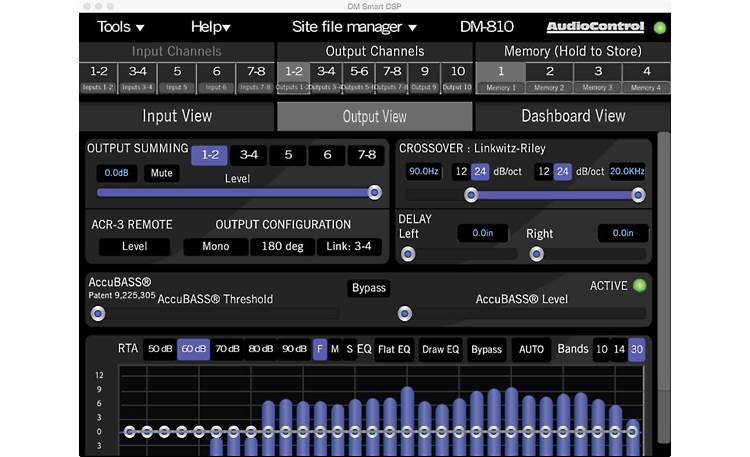Set high-pass slope to 12 dB/oct
Image resolution: width=750 pixels, height=457 pixels.
click(x=461, y=171)
